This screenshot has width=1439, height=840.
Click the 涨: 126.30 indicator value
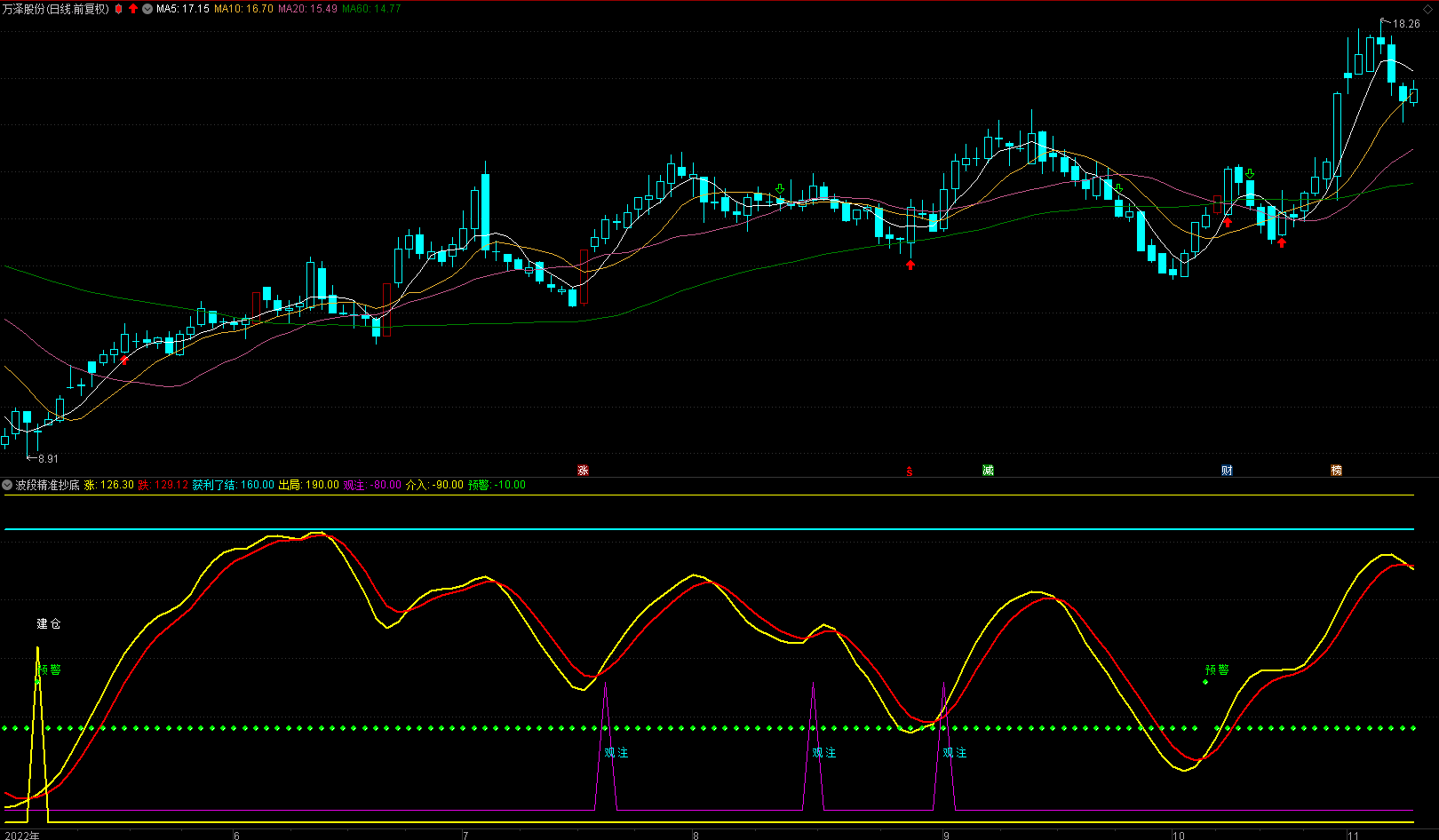(109, 485)
